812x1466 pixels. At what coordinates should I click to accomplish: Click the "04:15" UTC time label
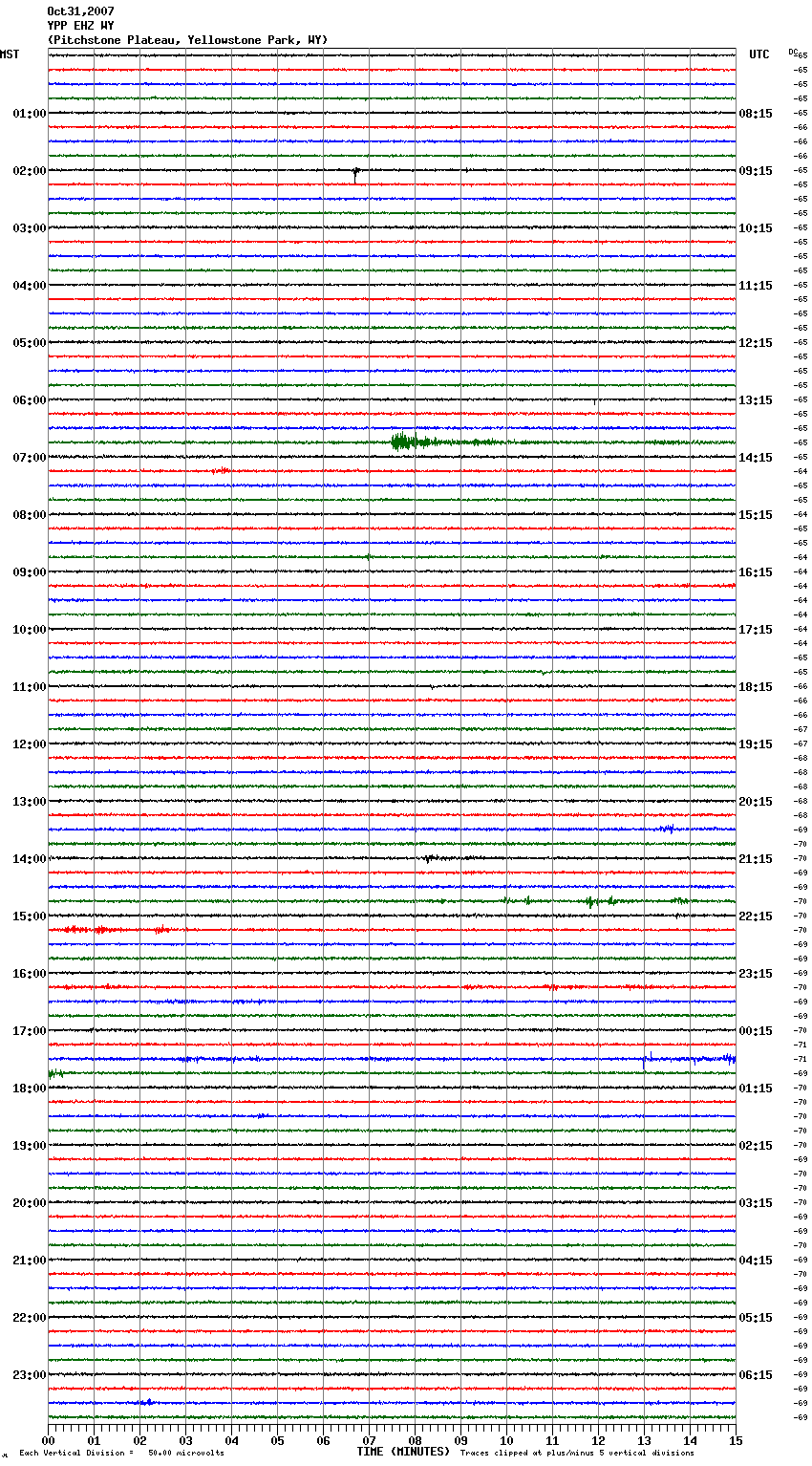point(756,1261)
